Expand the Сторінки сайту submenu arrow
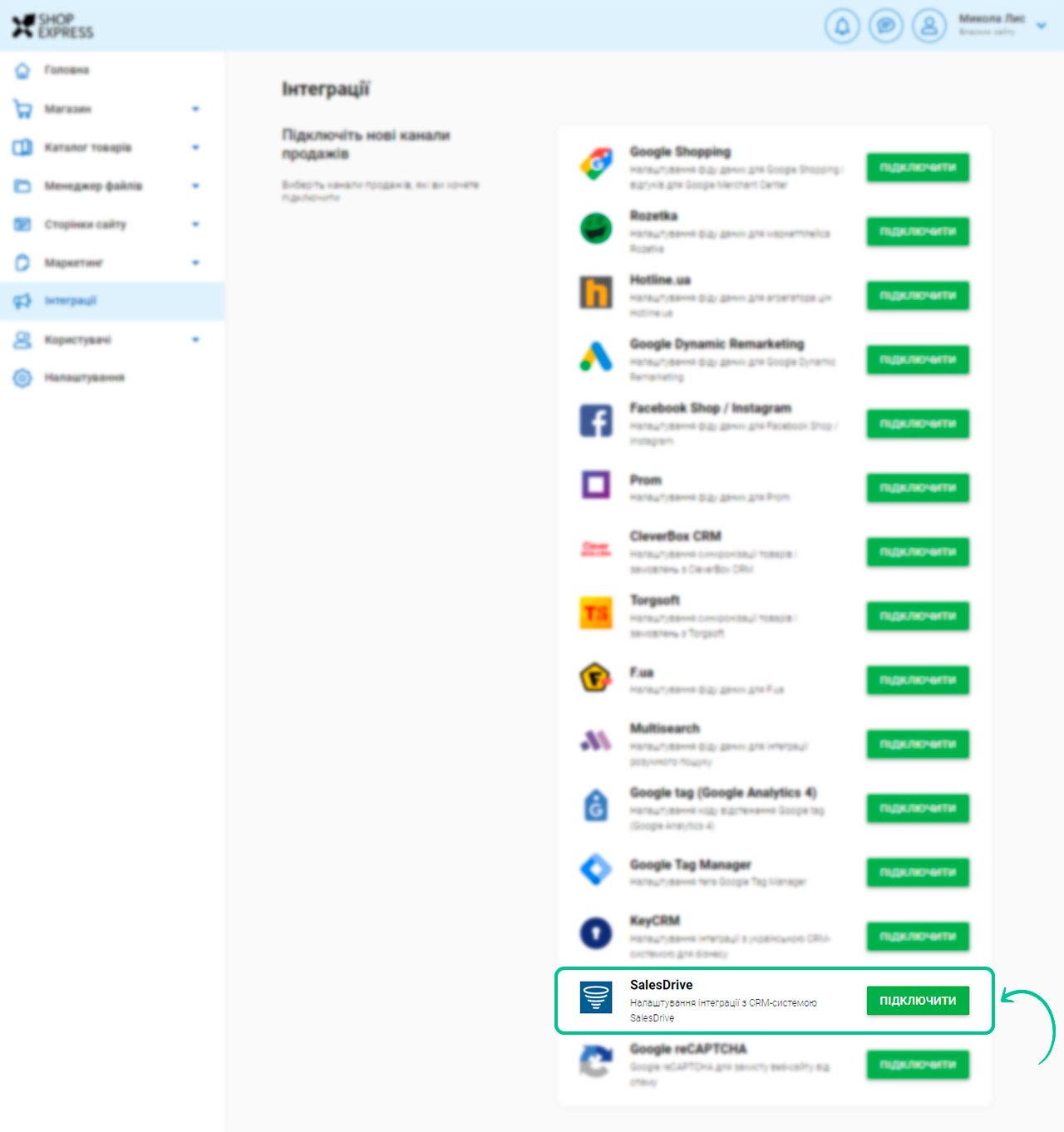This screenshot has height=1132, width=1064. point(195,224)
